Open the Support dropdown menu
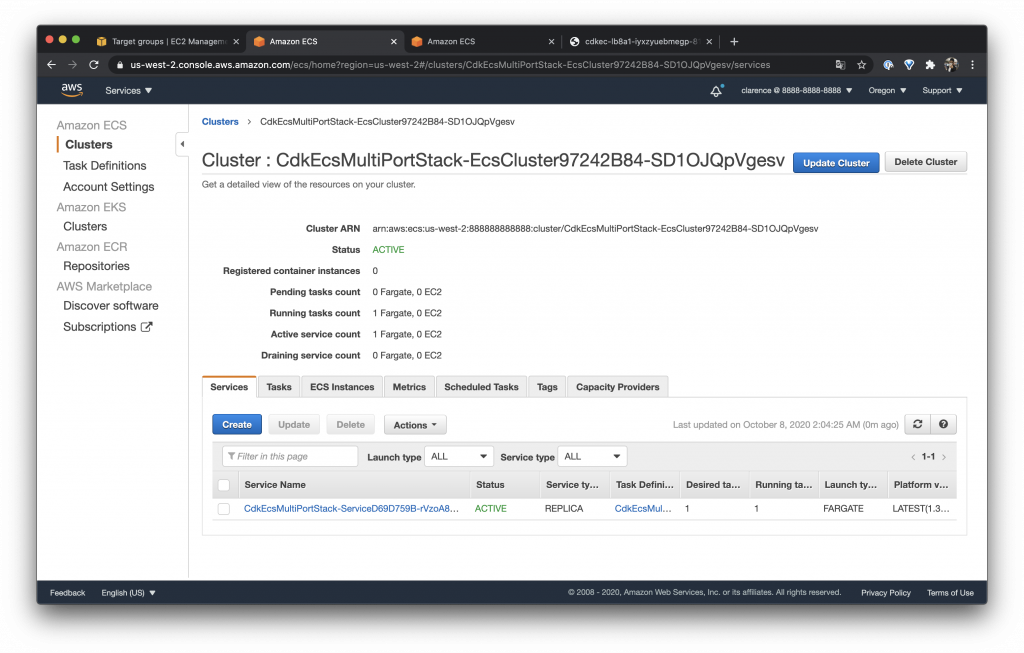This screenshot has width=1024, height=653. point(942,91)
